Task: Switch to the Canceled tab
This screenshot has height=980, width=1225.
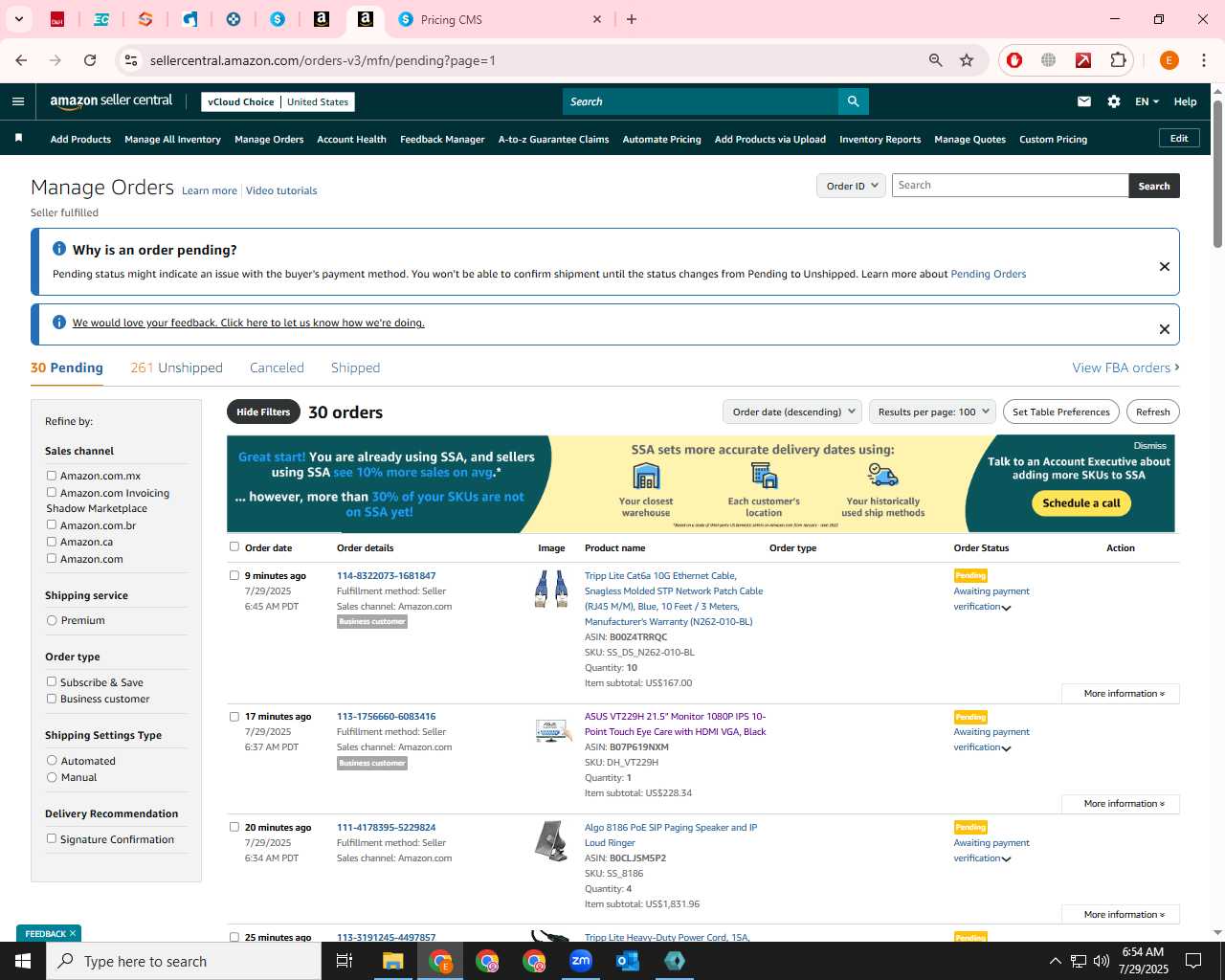Action: coord(277,367)
